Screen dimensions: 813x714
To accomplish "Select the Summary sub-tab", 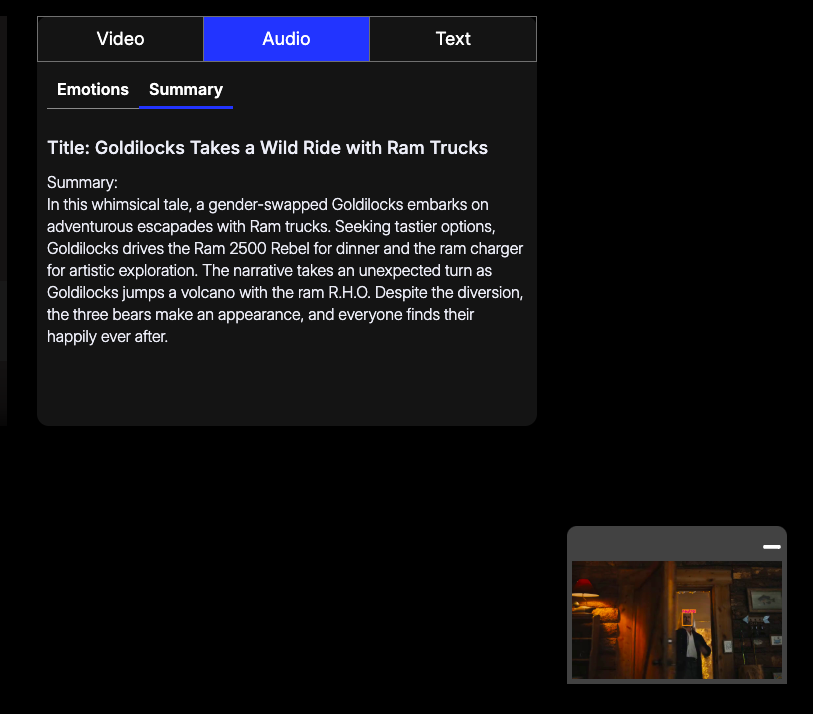I will point(186,90).
